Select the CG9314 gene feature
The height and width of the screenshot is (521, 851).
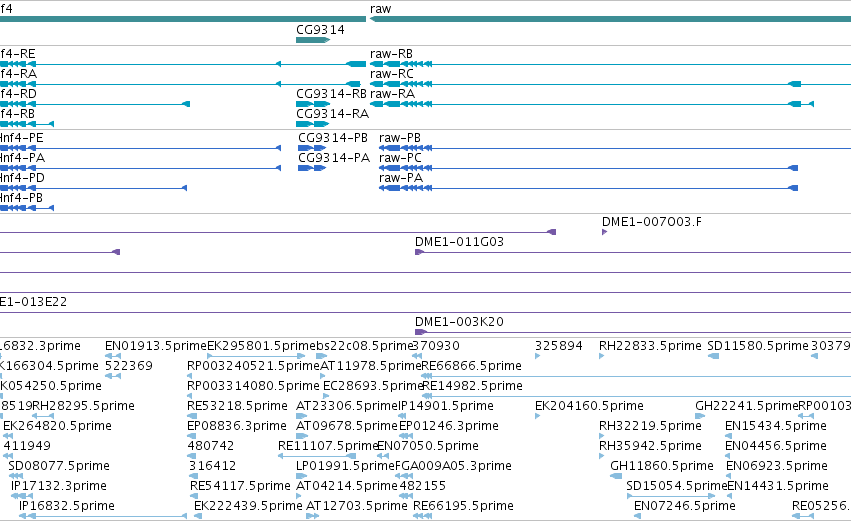[x=313, y=40]
